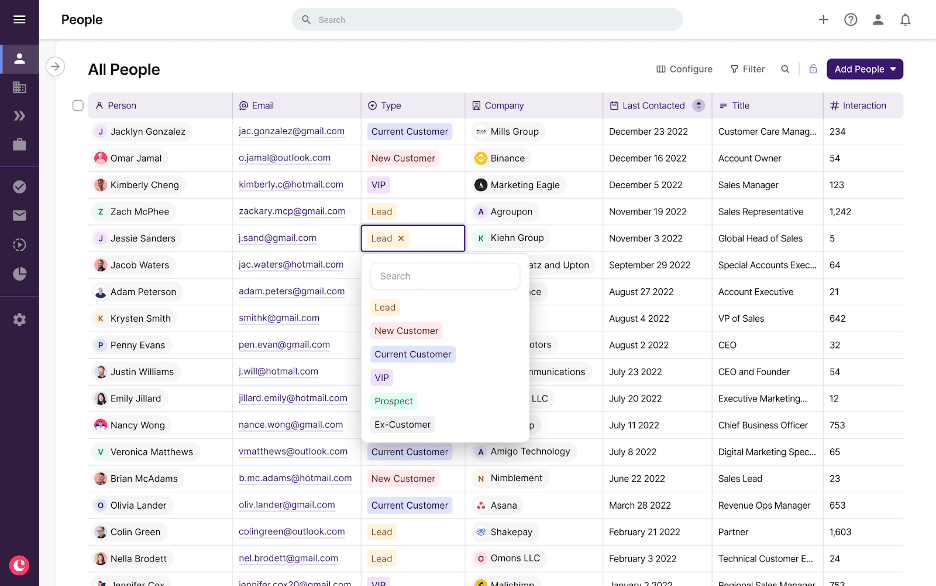Viewport: 936px width, 586px height.
Task: Open the Filter button
Action: pyautogui.click(x=747, y=69)
